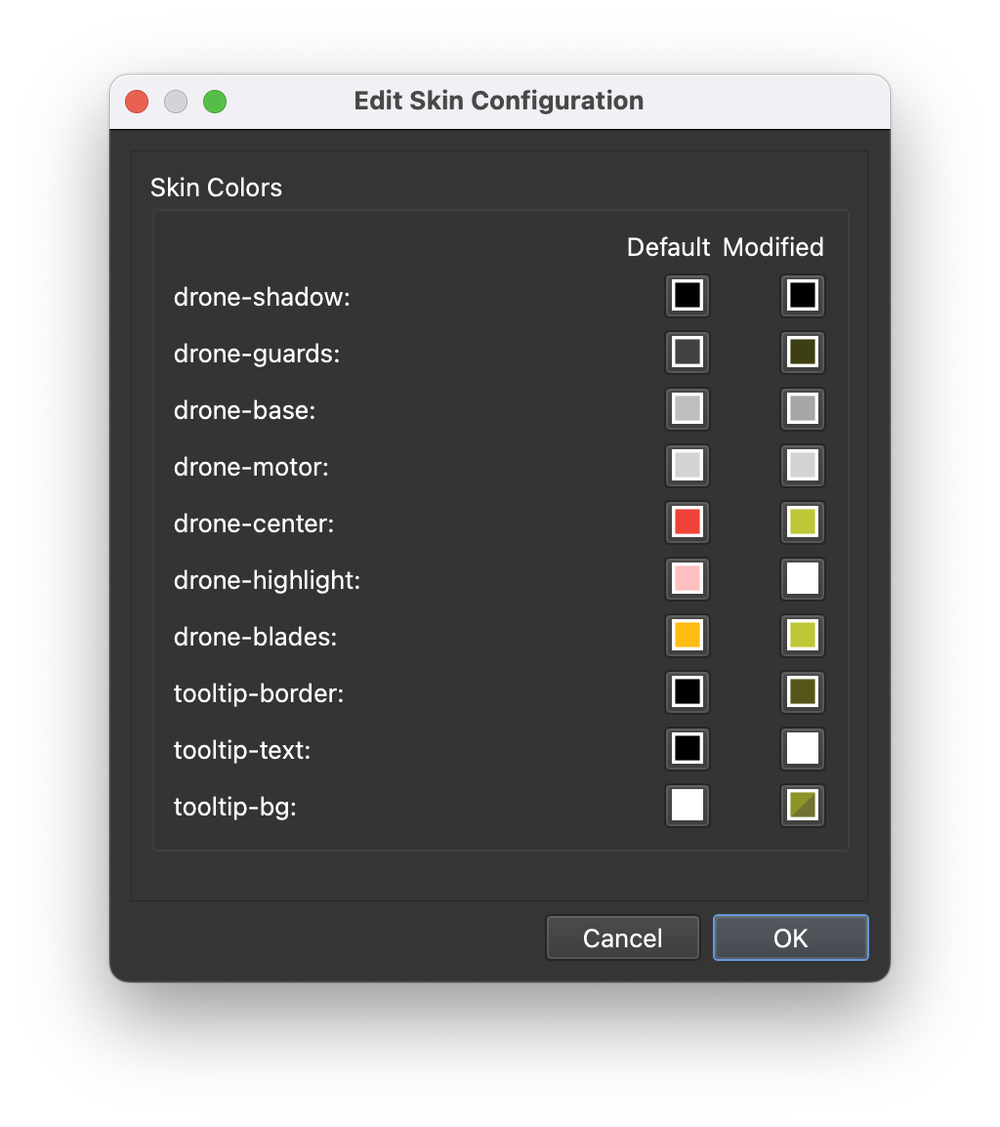
Task: Click default drone-guards color swatch
Action: click(687, 352)
